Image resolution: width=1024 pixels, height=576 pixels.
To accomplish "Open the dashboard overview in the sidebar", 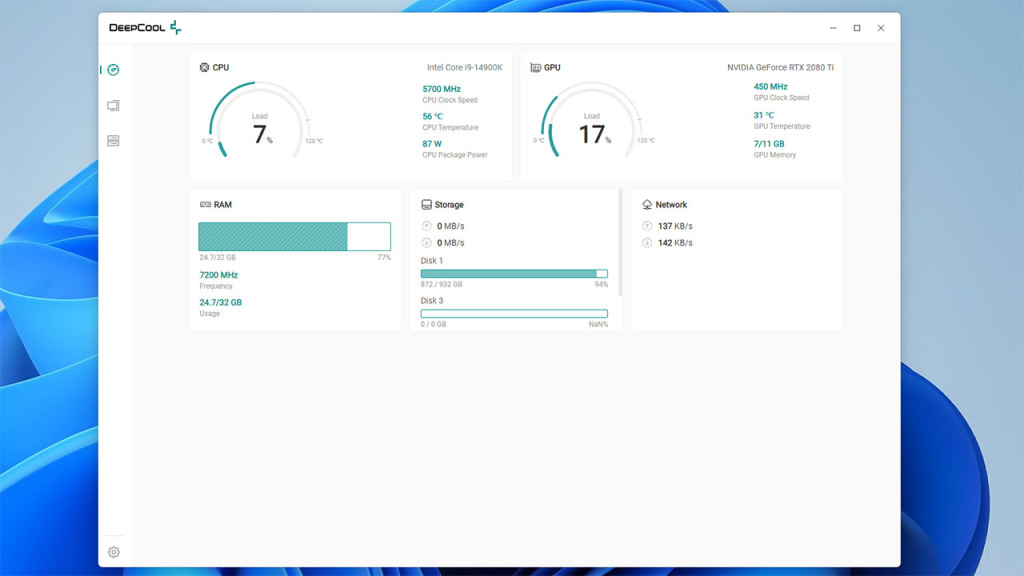I will [x=113, y=70].
